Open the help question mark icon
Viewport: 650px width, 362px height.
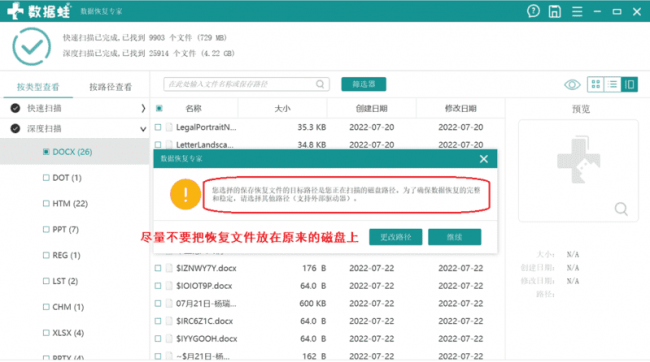pyautogui.click(x=533, y=11)
